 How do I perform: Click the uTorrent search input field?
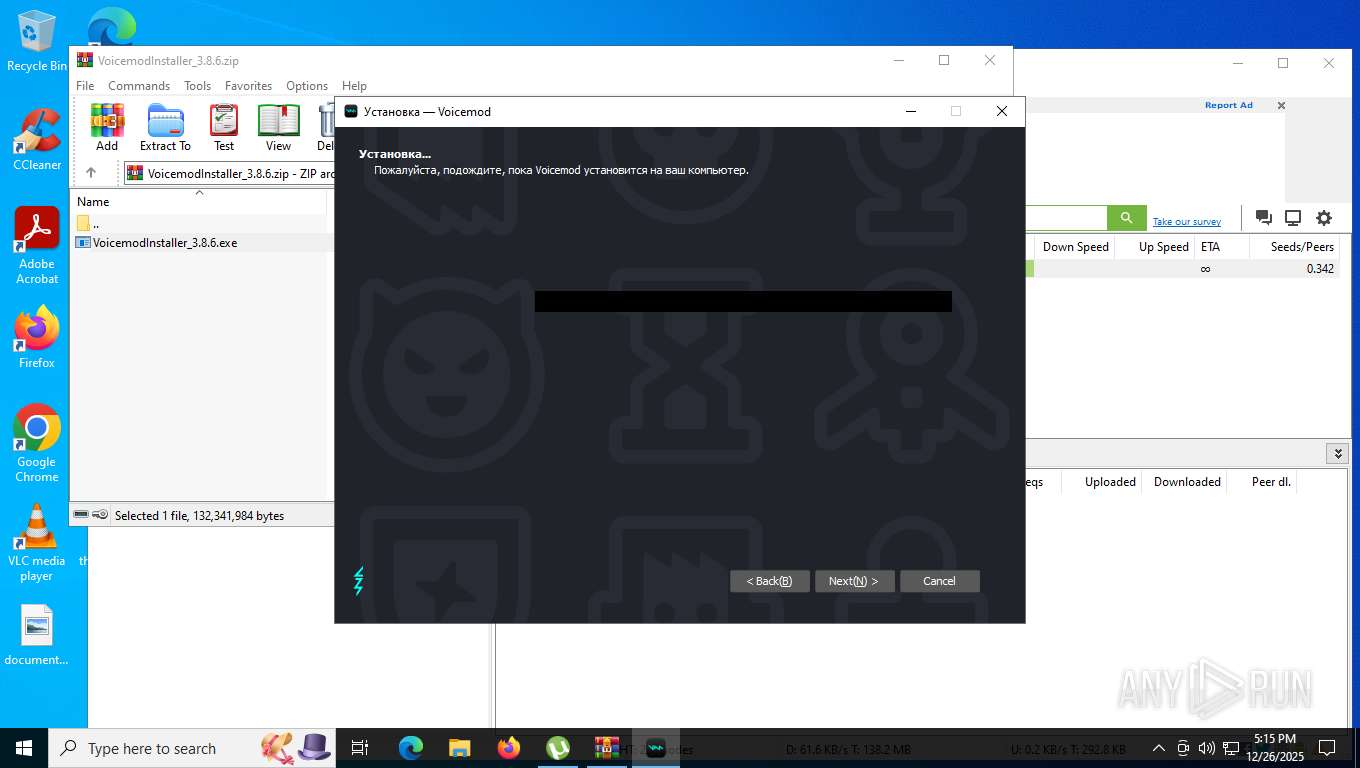point(1068,218)
